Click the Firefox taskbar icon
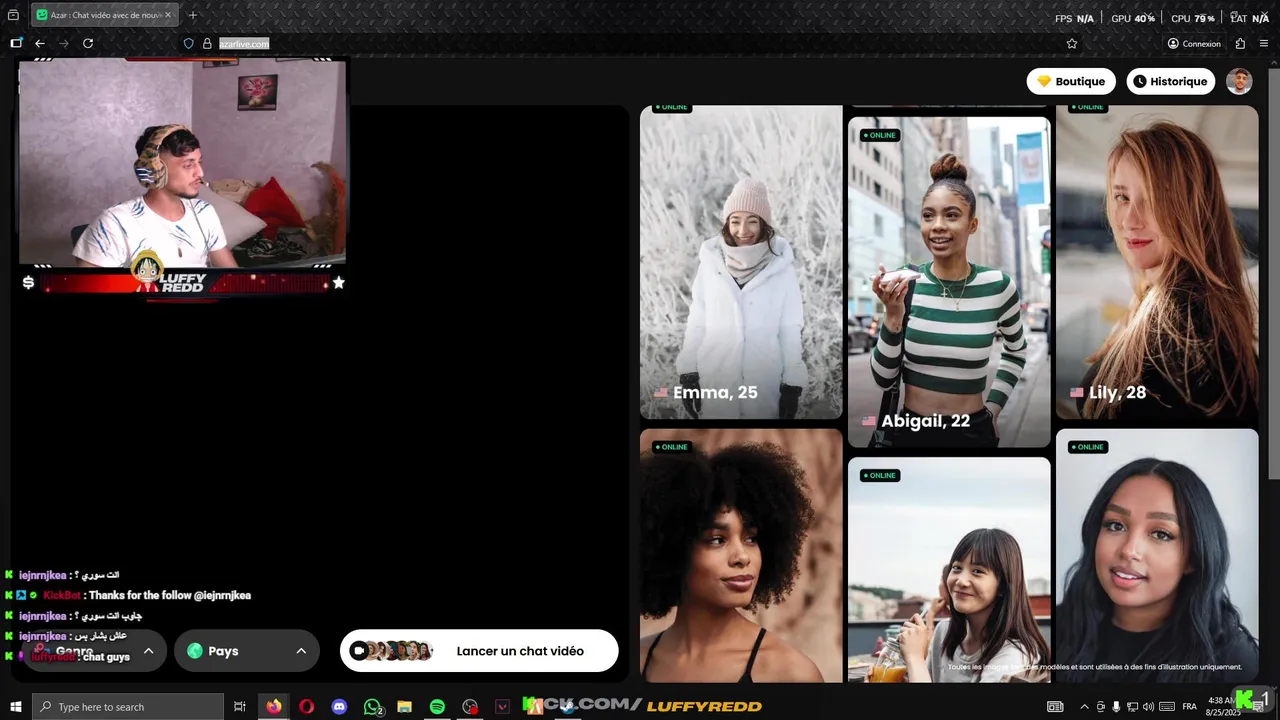1280x720 pixels. (274, 707)
